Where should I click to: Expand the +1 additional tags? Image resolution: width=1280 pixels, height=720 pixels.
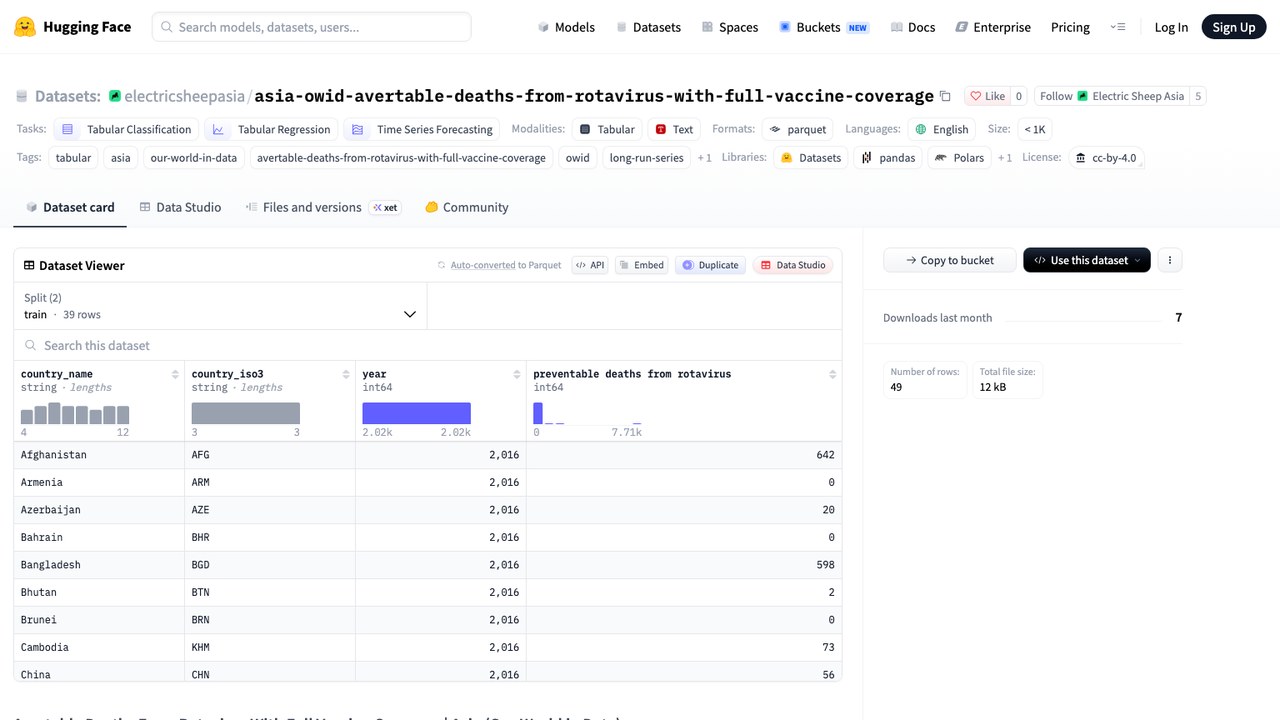(x=705, y=158)
